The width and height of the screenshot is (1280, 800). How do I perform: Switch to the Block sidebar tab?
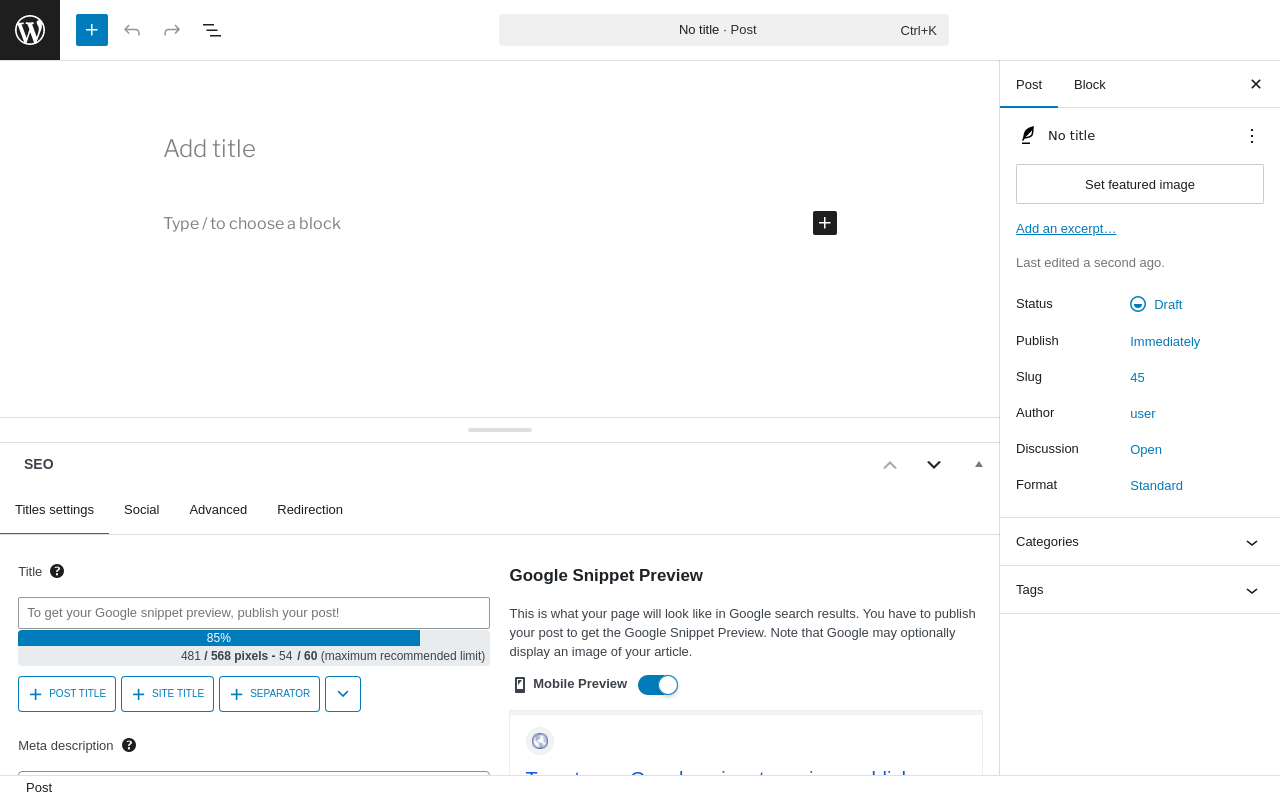1090,84
